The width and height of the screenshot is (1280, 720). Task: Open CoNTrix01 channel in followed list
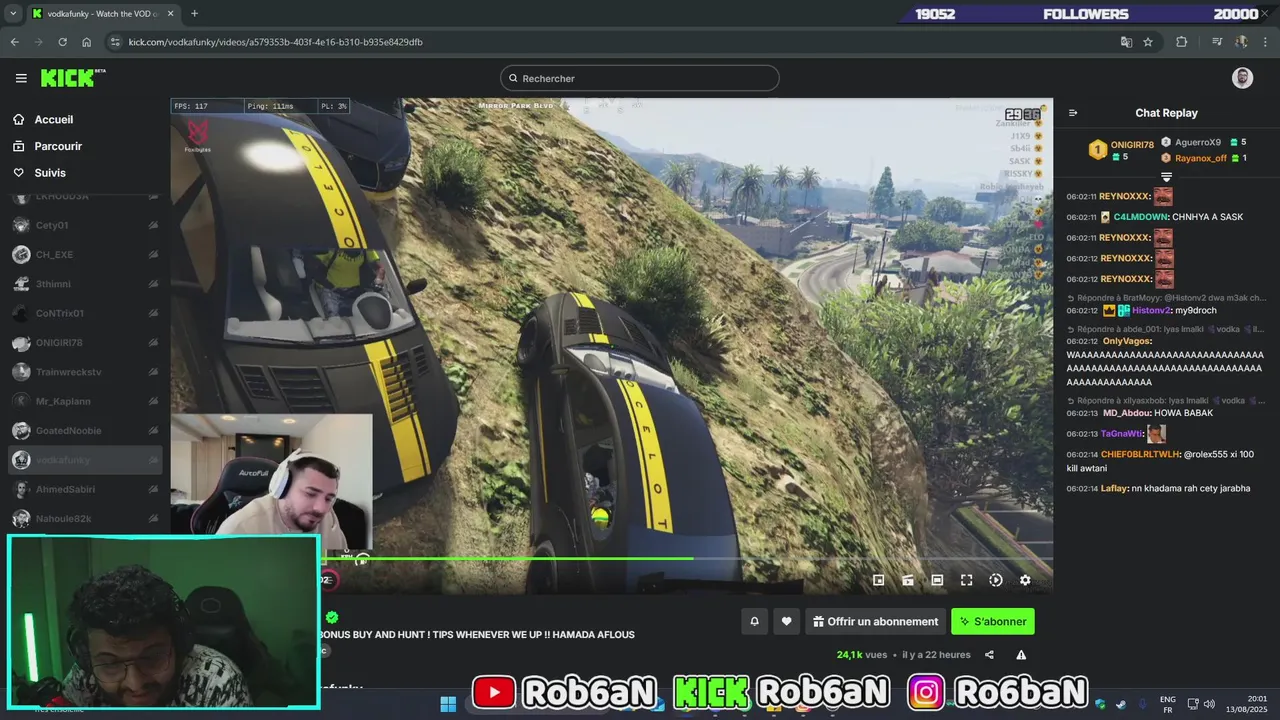tap(85, 313)
